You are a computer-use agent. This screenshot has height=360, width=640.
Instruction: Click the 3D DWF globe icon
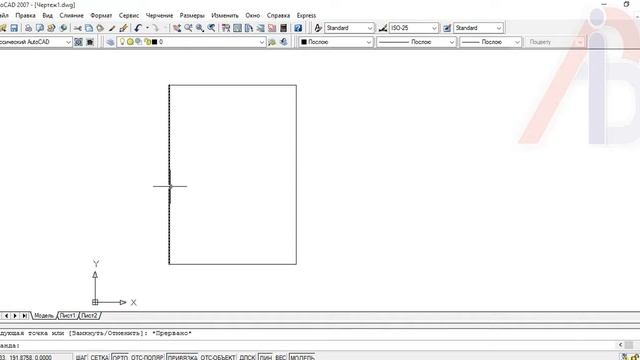63,28
